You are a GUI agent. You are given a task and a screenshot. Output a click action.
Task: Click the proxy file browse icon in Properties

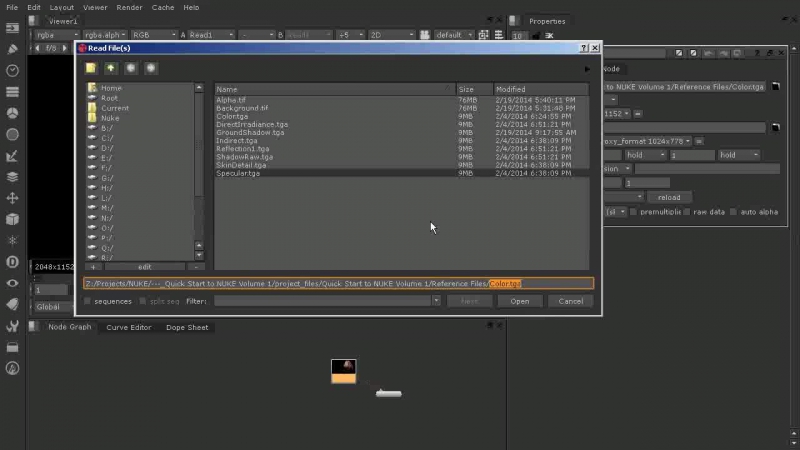[x=776, y=128]
